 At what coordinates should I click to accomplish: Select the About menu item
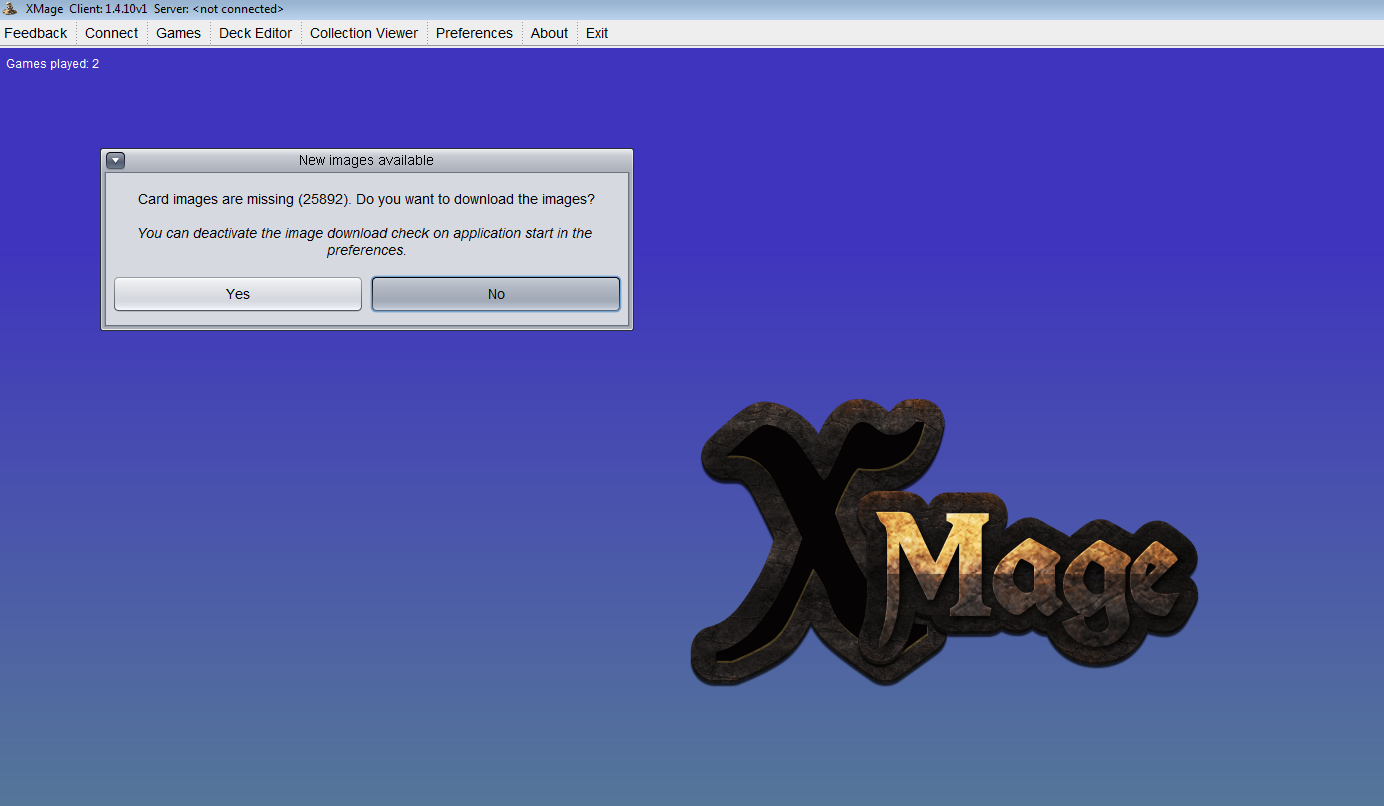coord(549,33)
